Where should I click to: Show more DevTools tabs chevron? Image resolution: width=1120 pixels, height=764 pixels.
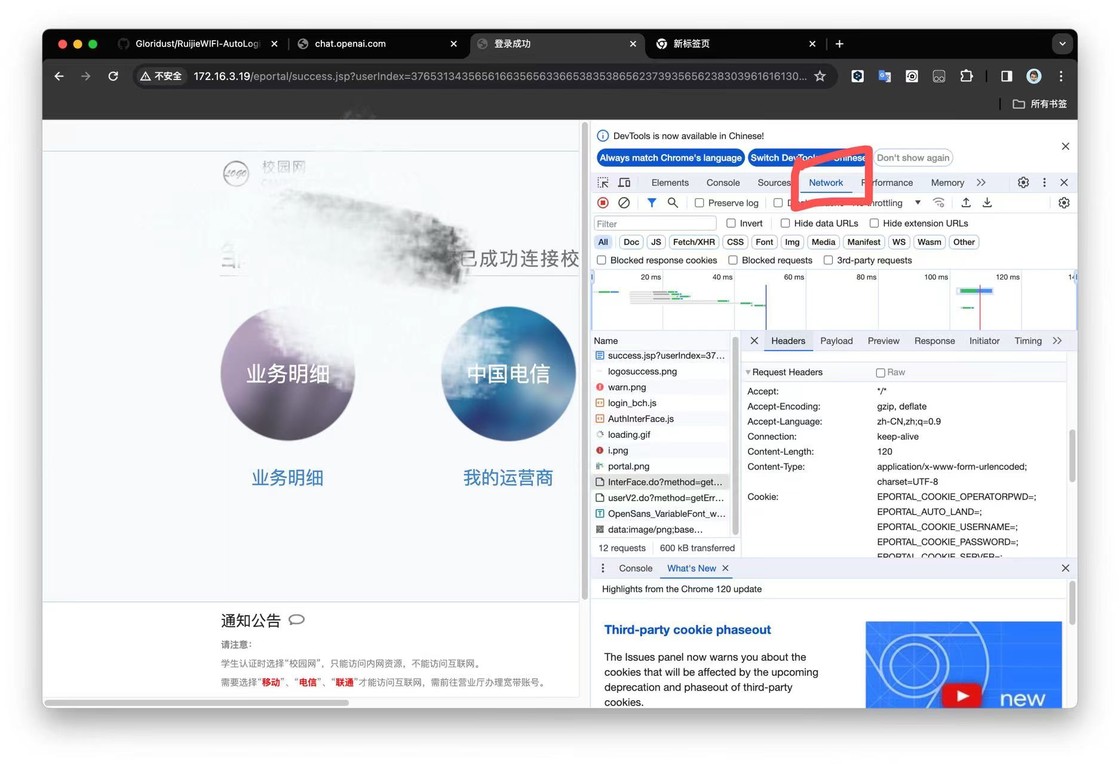click(x=981, y=183)
